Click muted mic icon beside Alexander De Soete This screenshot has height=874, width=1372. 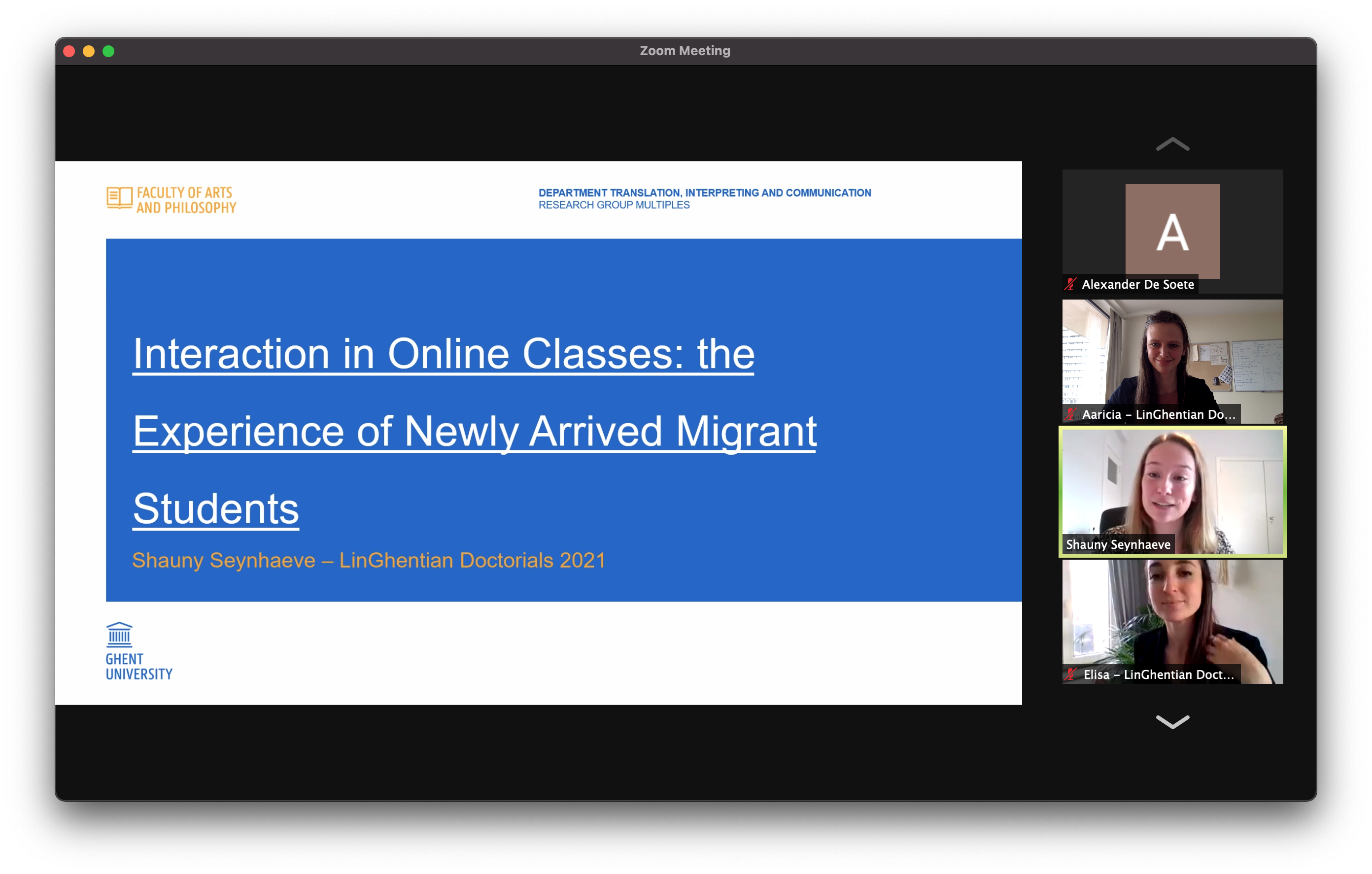click(x=1070, y=284)
